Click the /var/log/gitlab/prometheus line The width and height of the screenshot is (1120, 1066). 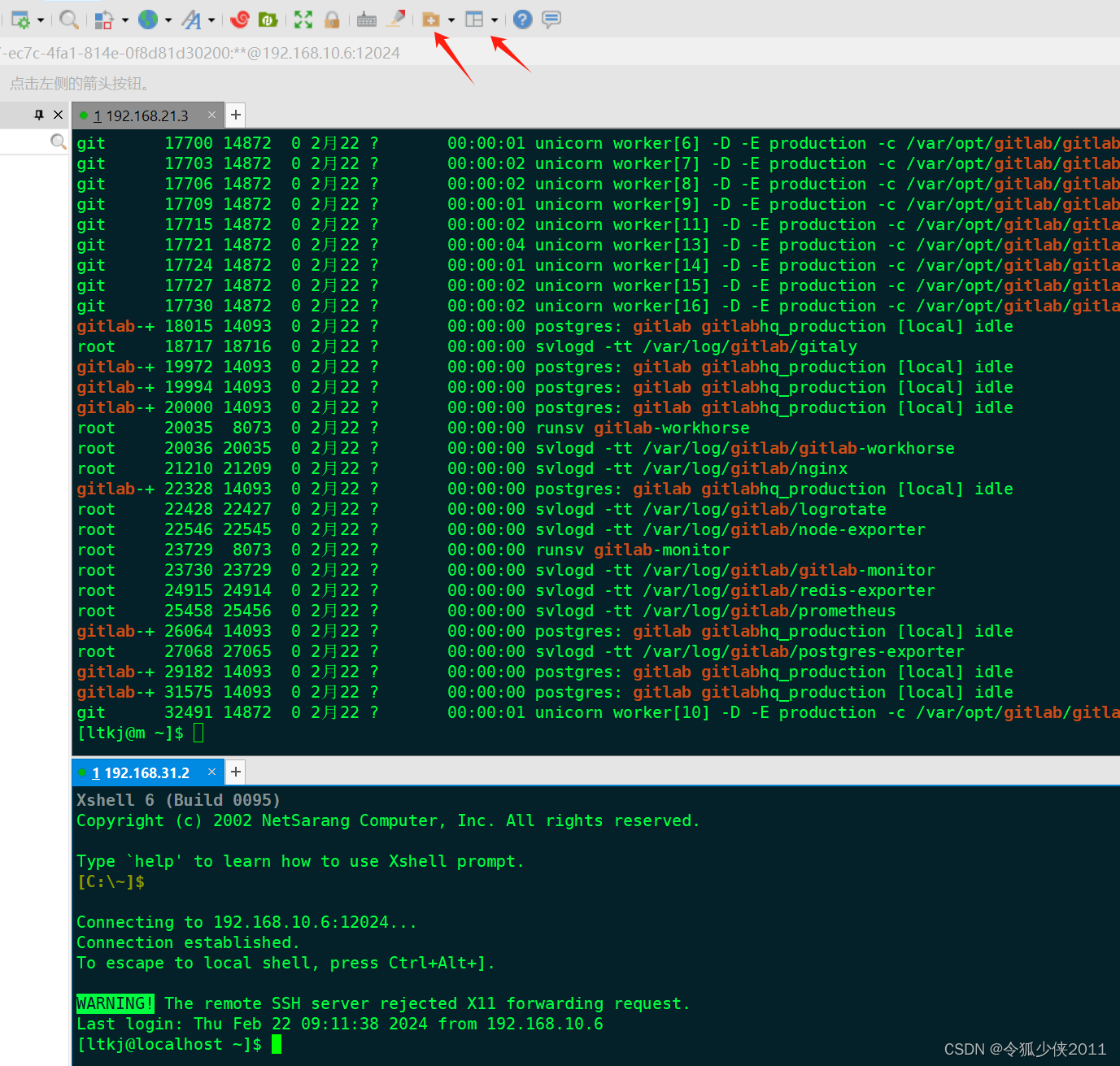tap(486, 611)
